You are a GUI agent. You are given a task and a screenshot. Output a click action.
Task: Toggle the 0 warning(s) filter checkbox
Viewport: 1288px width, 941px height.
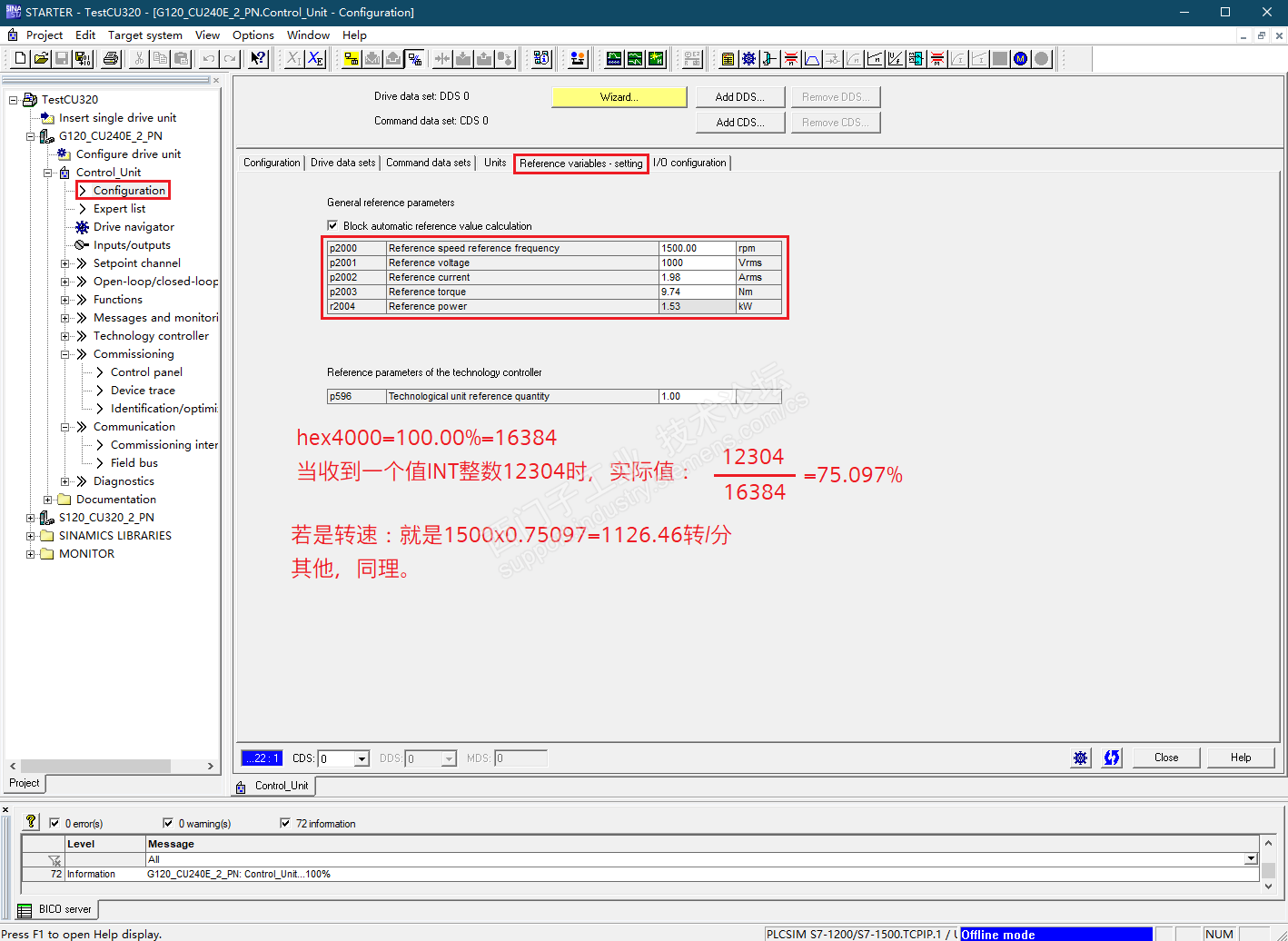pos(168,824)
